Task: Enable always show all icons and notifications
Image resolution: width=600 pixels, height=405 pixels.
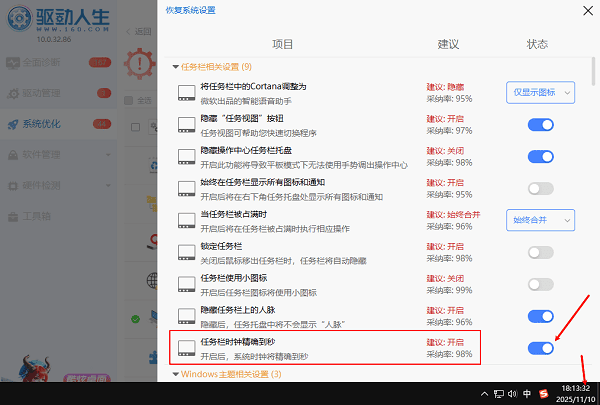Action: pos(540,188)
